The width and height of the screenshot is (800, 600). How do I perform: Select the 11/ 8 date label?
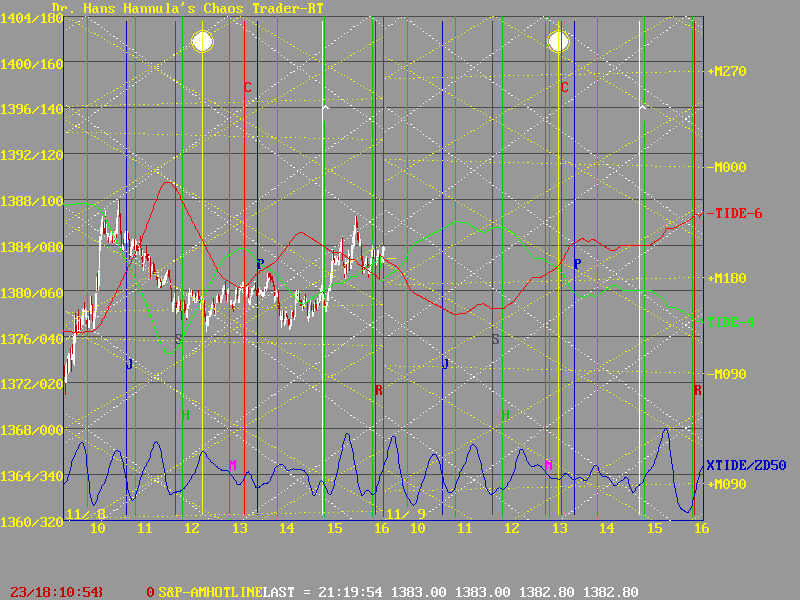tap(86, 514)
